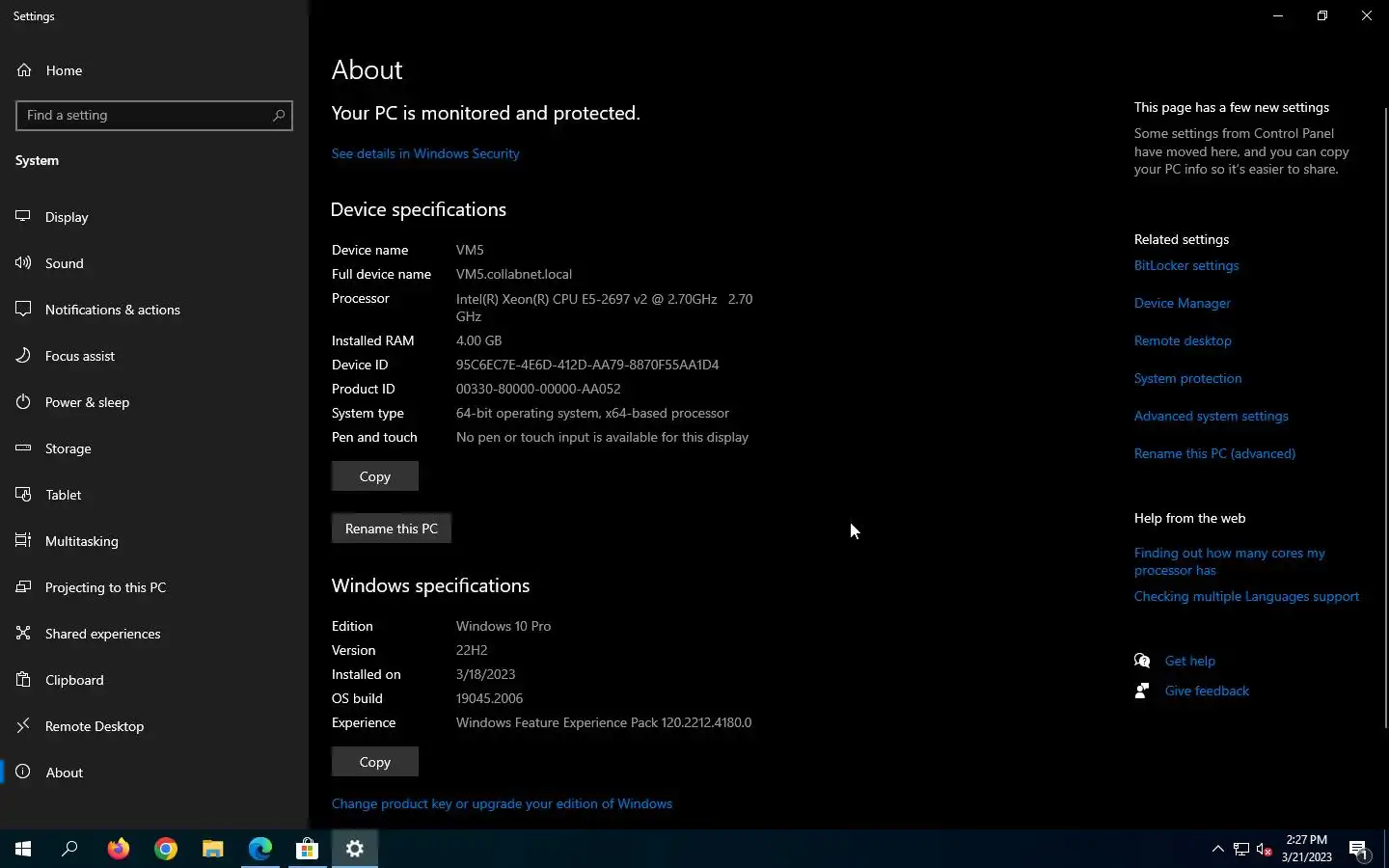Click the Multitasking icon
Image resolution: width=1389 pixels, height=868 pixels.
(24, 541)
